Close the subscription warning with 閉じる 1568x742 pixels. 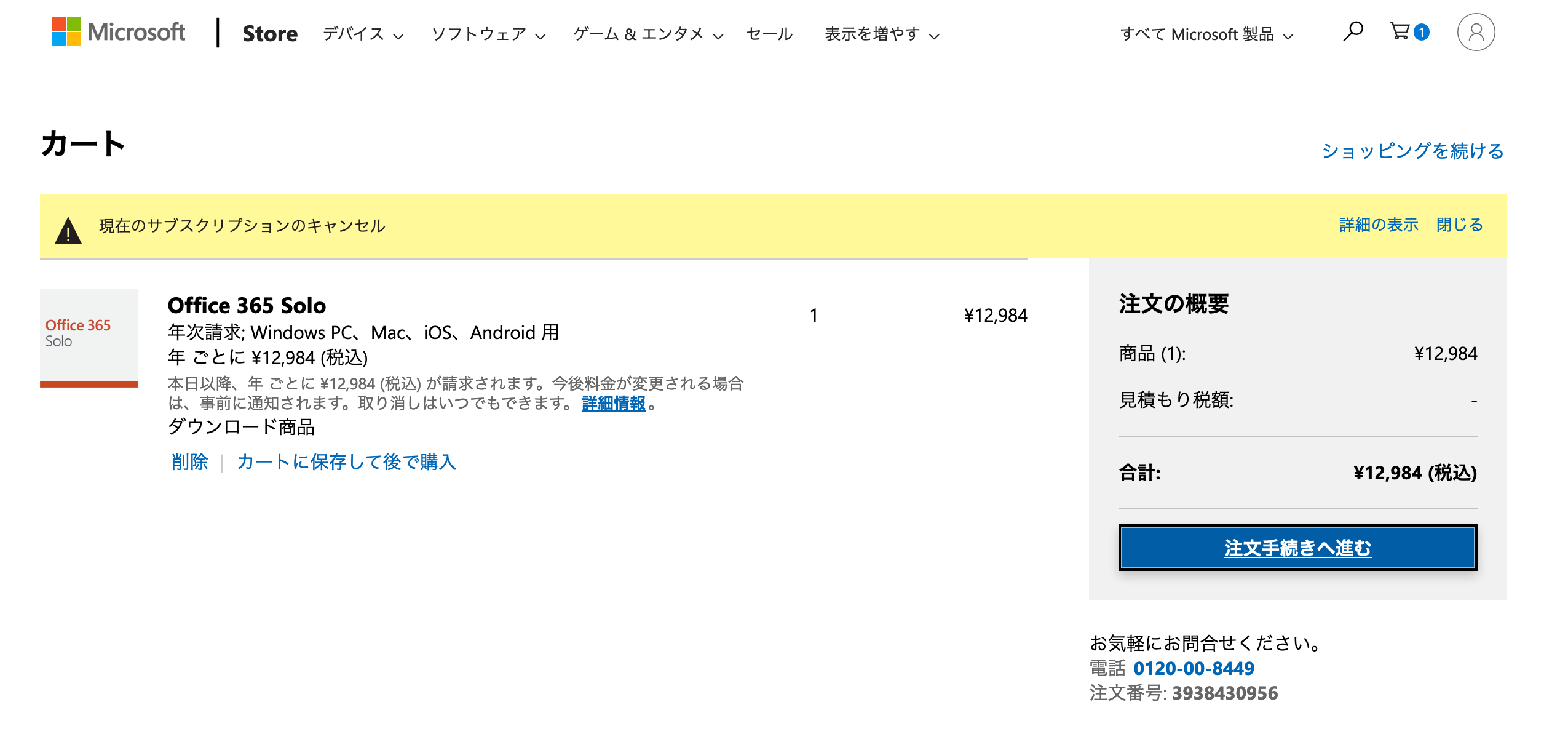(1459, 225)
